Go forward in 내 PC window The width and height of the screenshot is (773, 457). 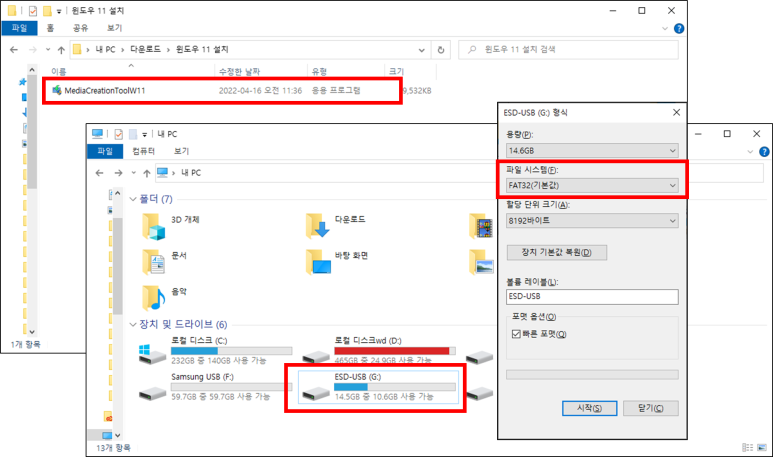(x=118, y=173)
